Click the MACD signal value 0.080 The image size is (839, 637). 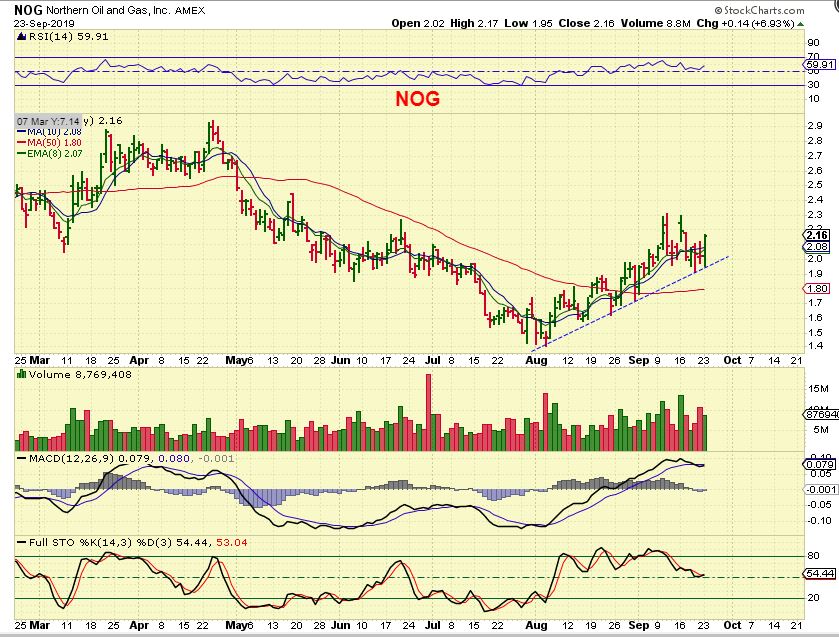175,459
